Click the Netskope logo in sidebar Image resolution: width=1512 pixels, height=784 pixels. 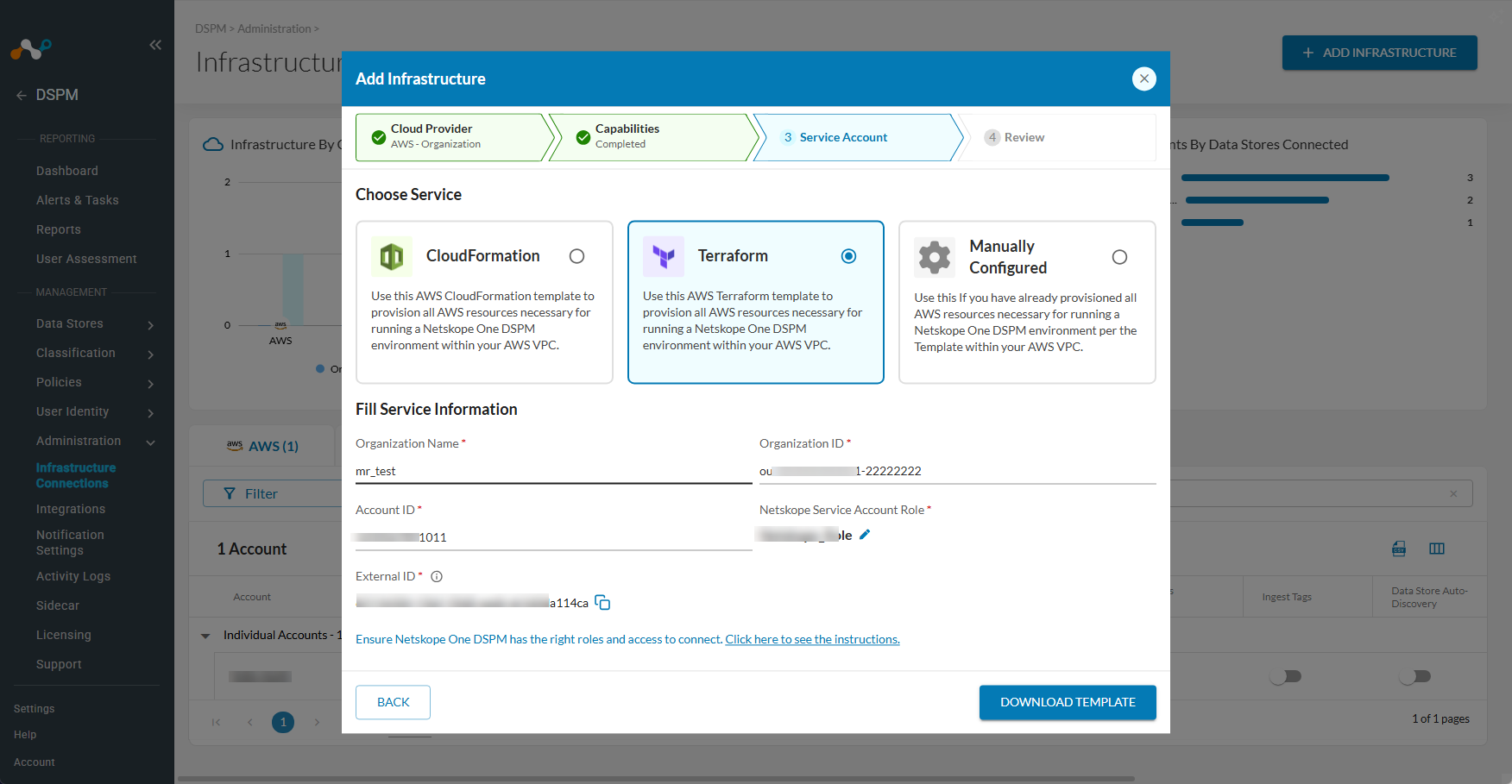31,49
